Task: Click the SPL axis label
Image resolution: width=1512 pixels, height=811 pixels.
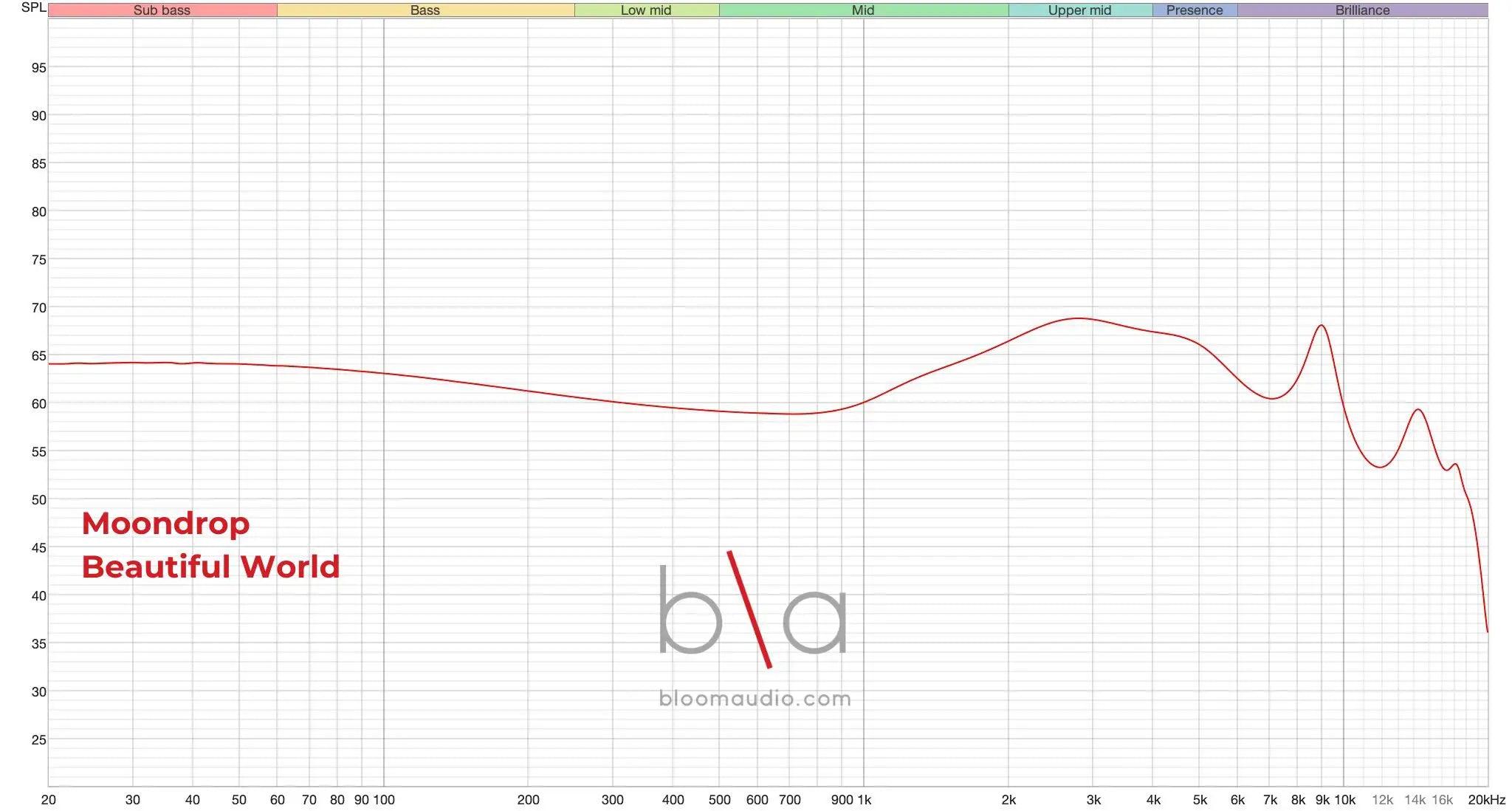Action: coord(33,7)
